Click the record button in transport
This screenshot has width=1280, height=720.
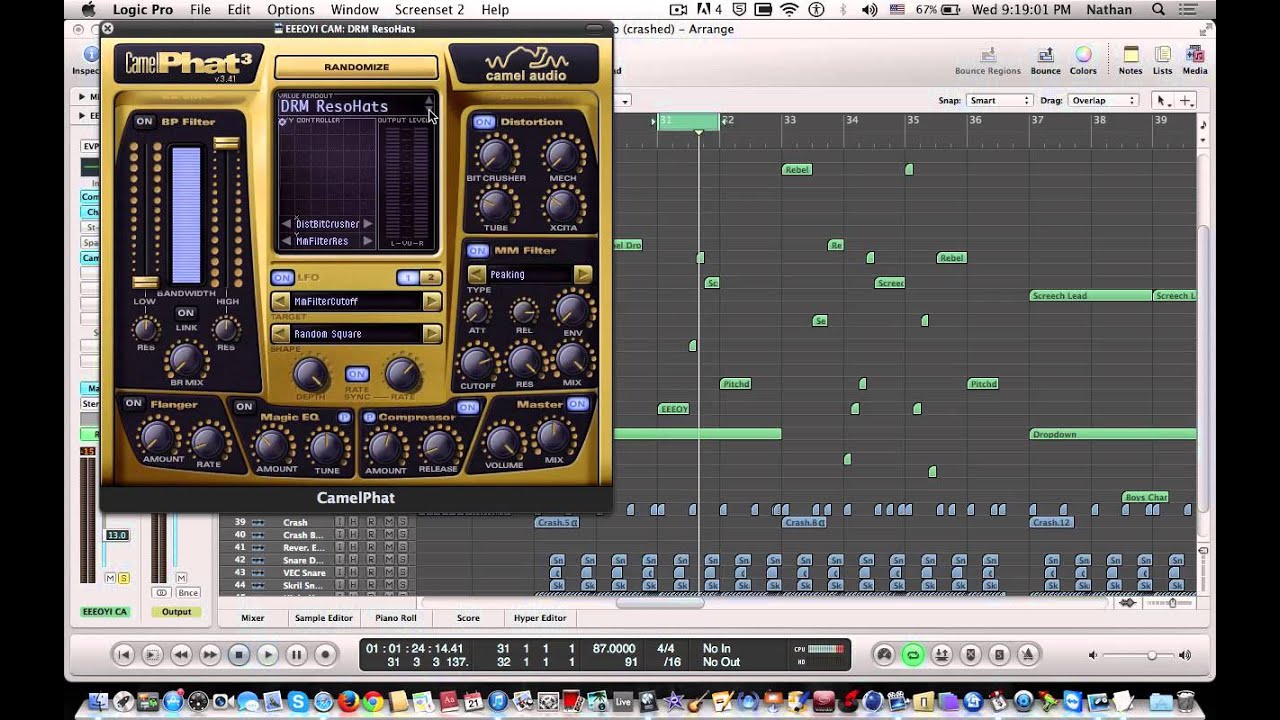coord(325,655)
